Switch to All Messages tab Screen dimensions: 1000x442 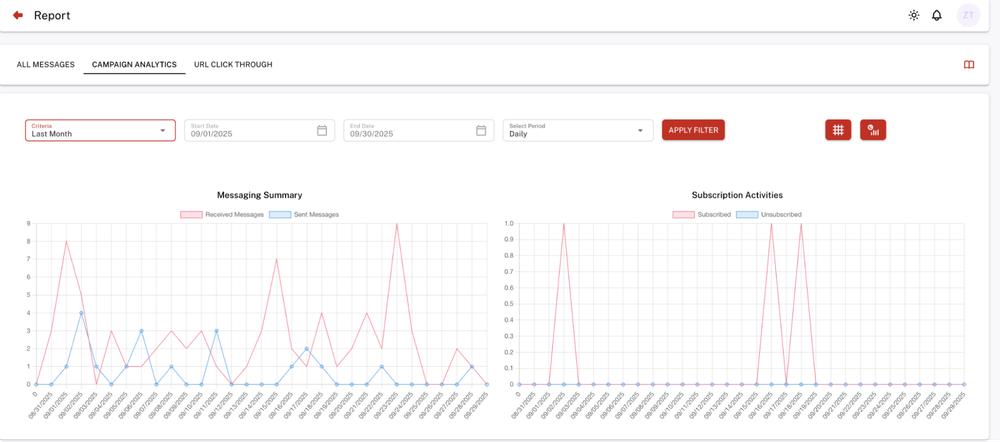point(46,65)
